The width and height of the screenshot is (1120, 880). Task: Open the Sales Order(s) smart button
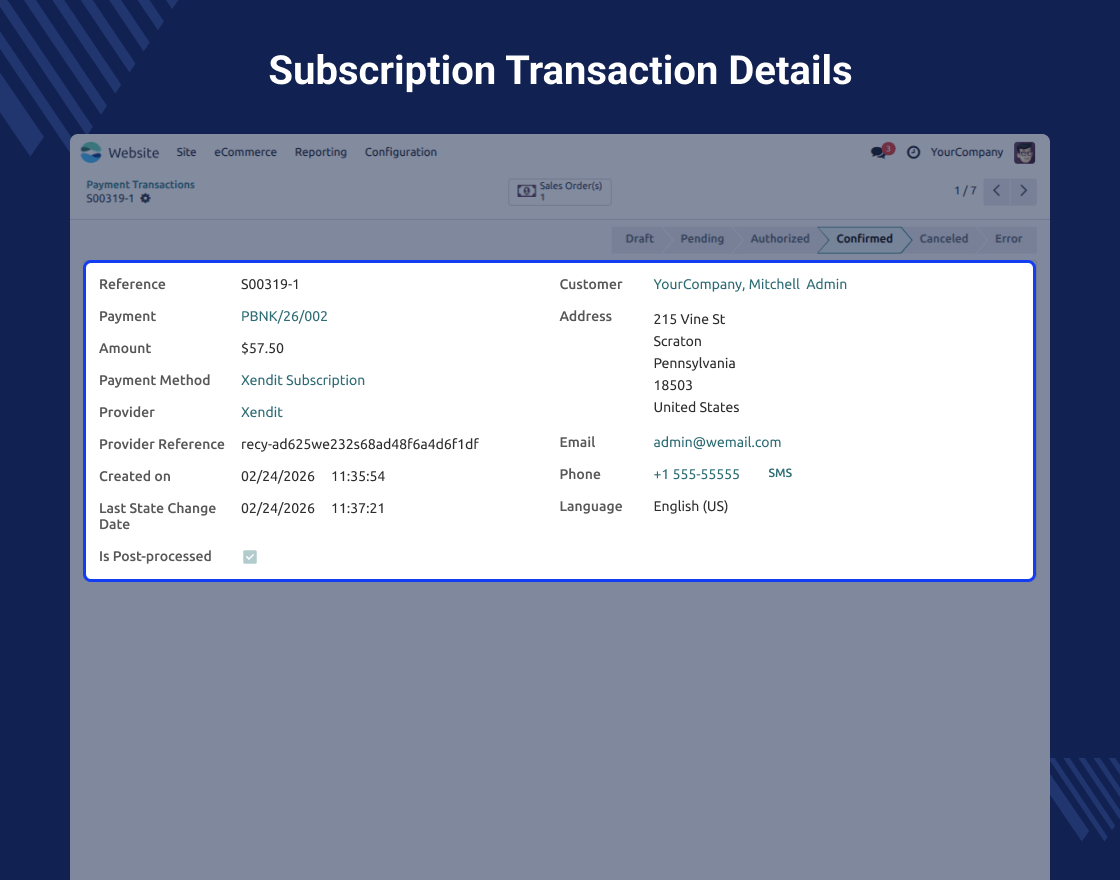pyautogui.click(x=560, y=191)
